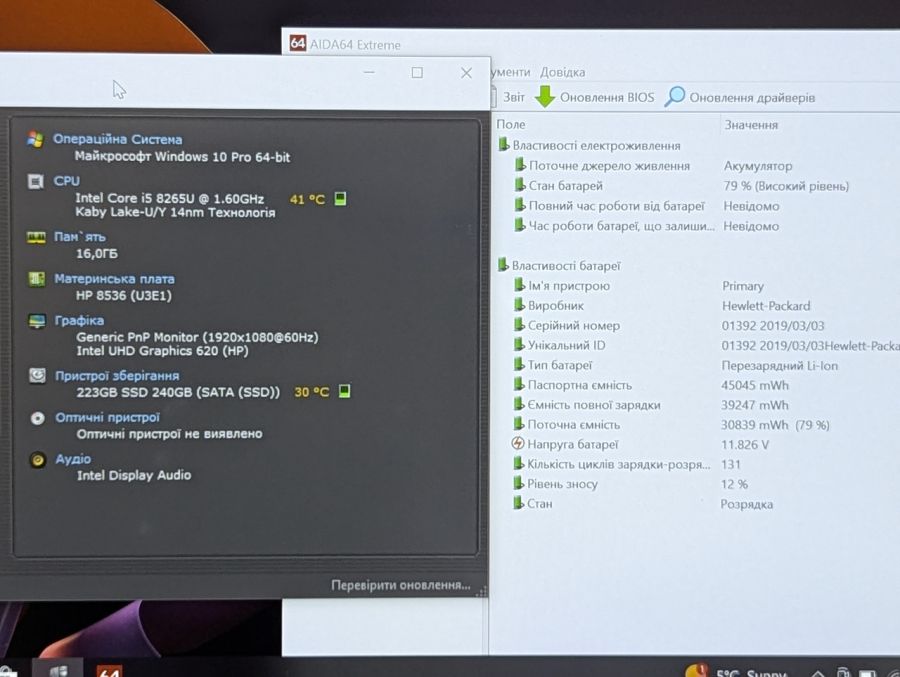
Task: Open the Графіка section link
Action: (79, 320)
